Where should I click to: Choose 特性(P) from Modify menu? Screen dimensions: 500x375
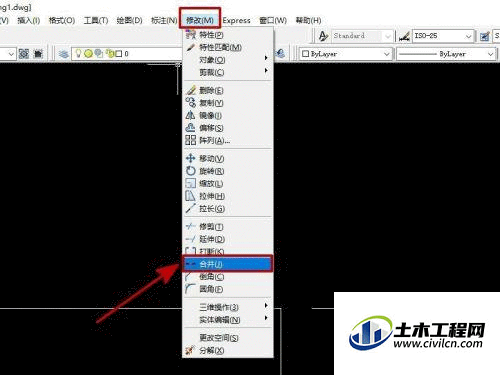[x=228, y=35]
